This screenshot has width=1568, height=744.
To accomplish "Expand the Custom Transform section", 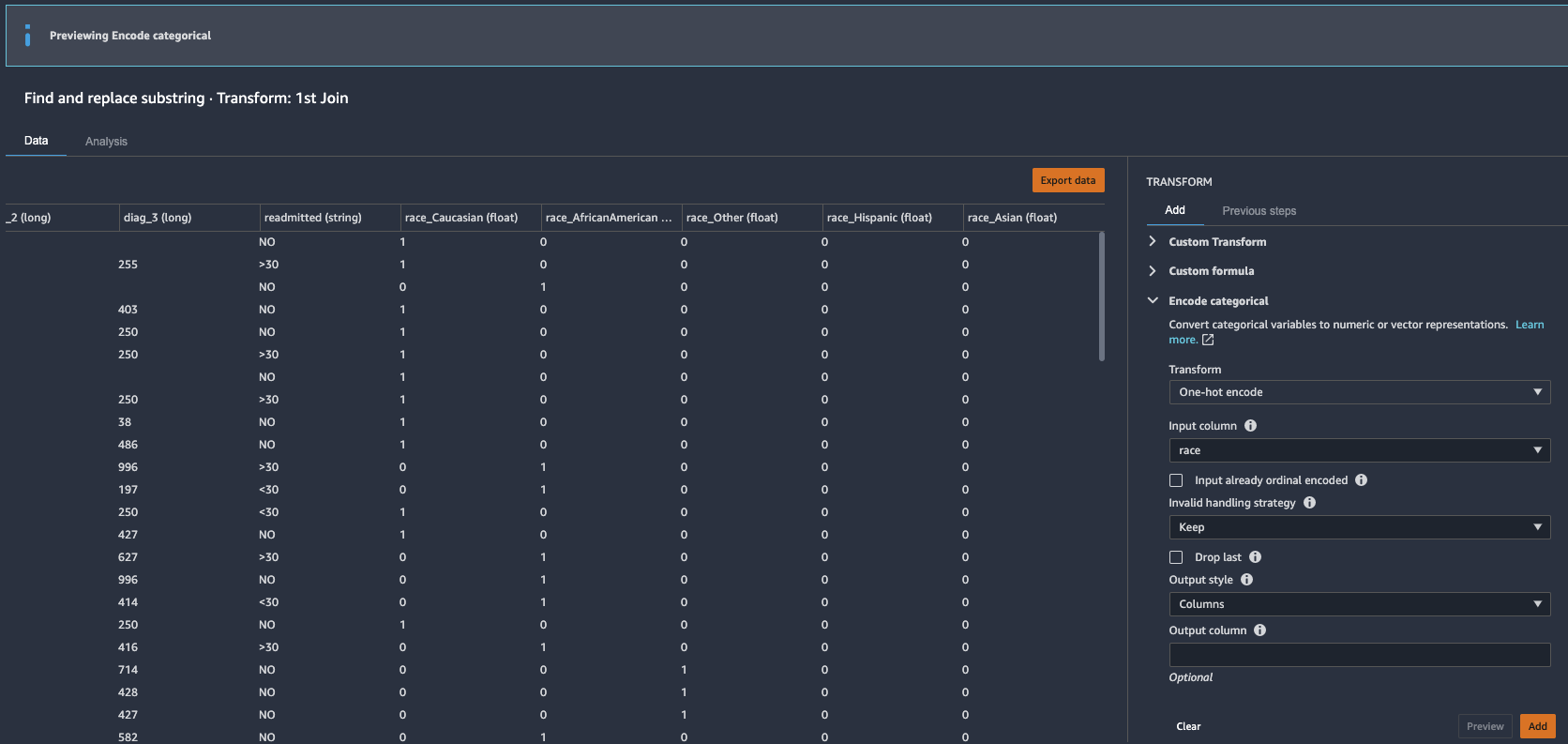I will pyautogui.click(x=1216, y=242).
